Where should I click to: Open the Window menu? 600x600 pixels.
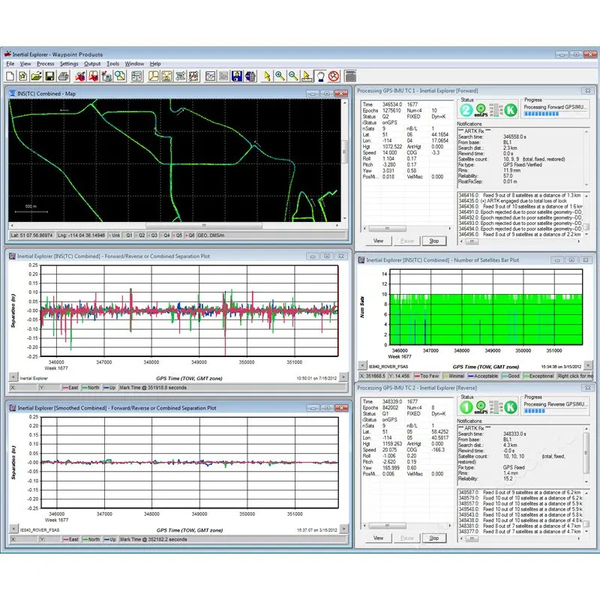pyautogui.click(x=134, y=63)
